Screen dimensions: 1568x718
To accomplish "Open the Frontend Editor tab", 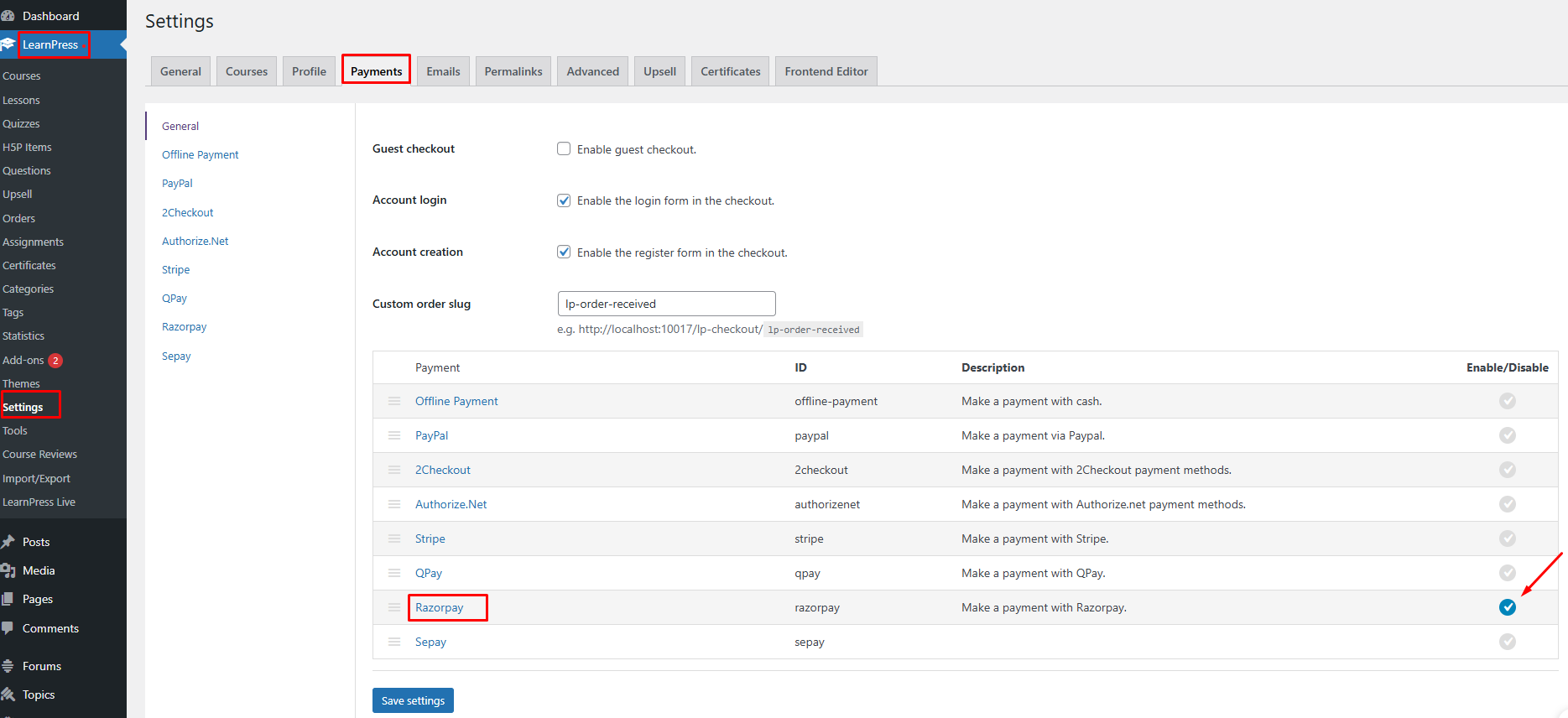I will pos(826,71).
